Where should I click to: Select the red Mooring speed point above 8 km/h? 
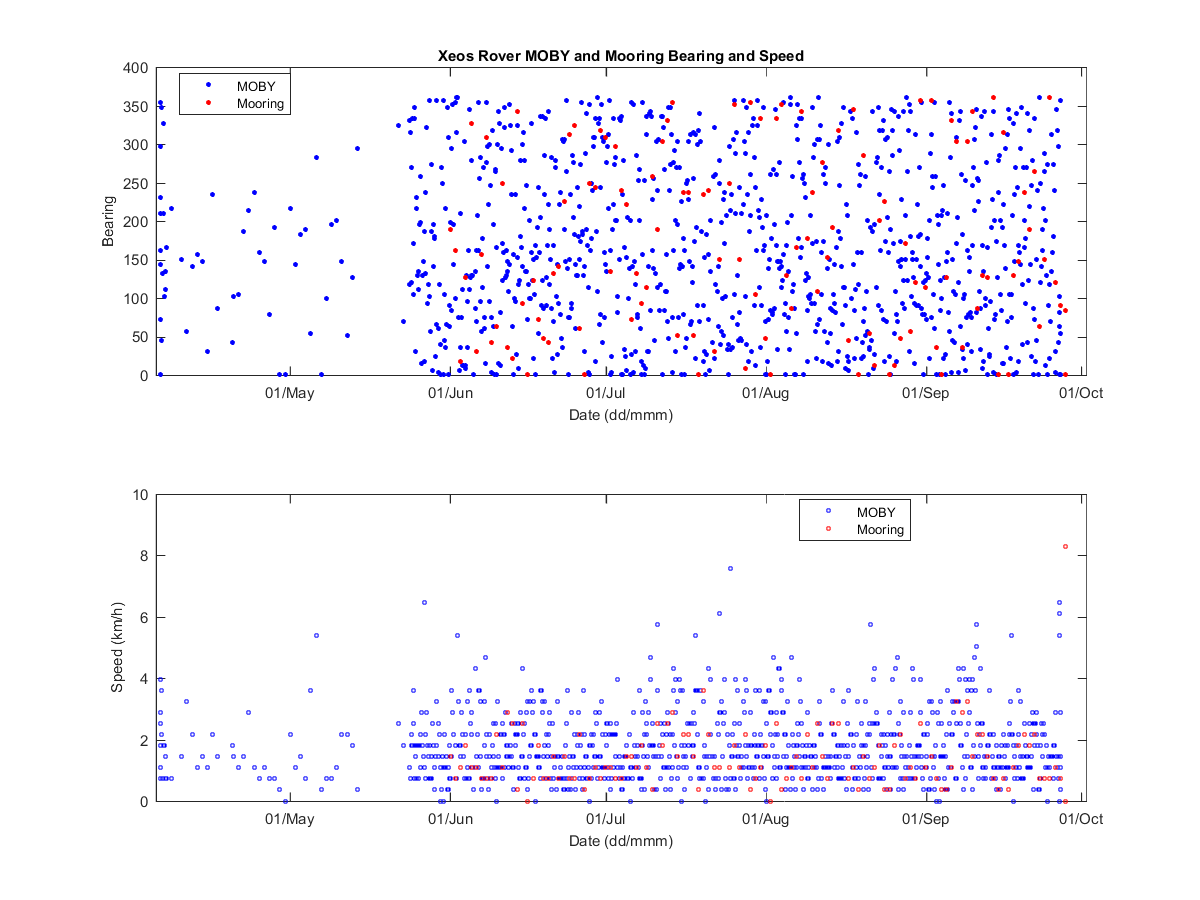1065,546
